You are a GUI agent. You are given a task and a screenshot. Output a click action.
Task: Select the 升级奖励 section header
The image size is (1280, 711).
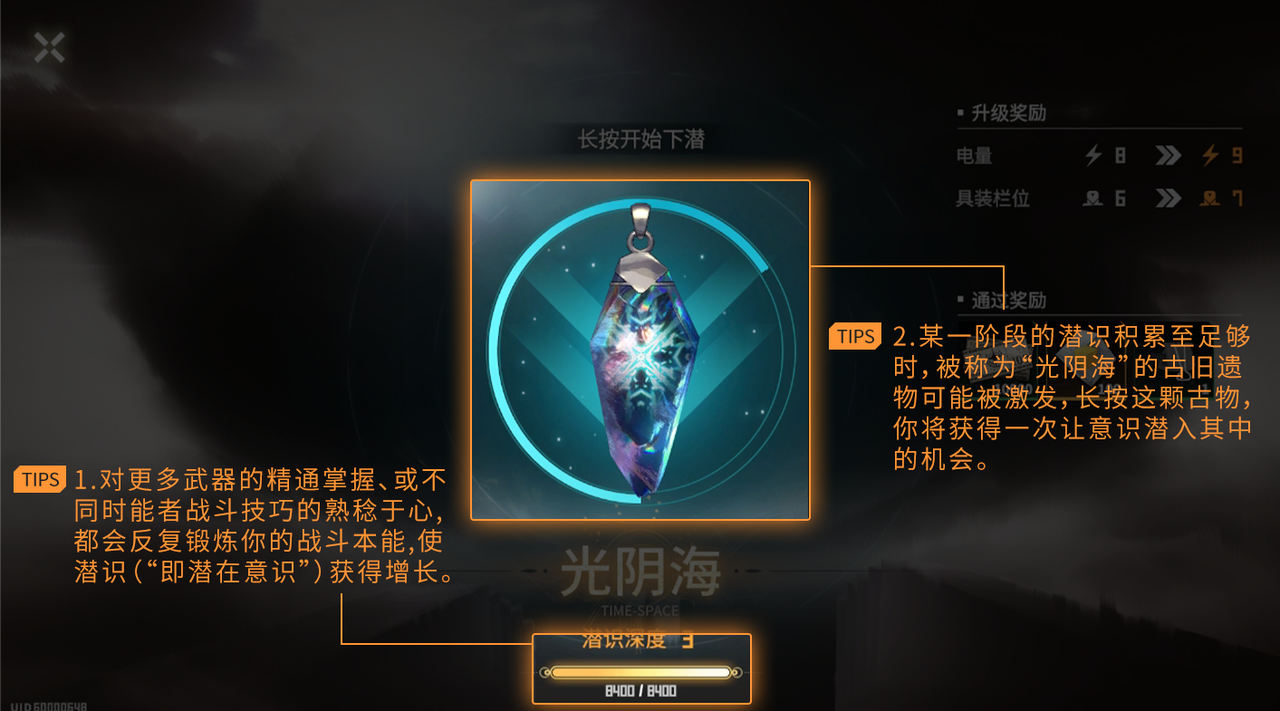pos(1008,113)
